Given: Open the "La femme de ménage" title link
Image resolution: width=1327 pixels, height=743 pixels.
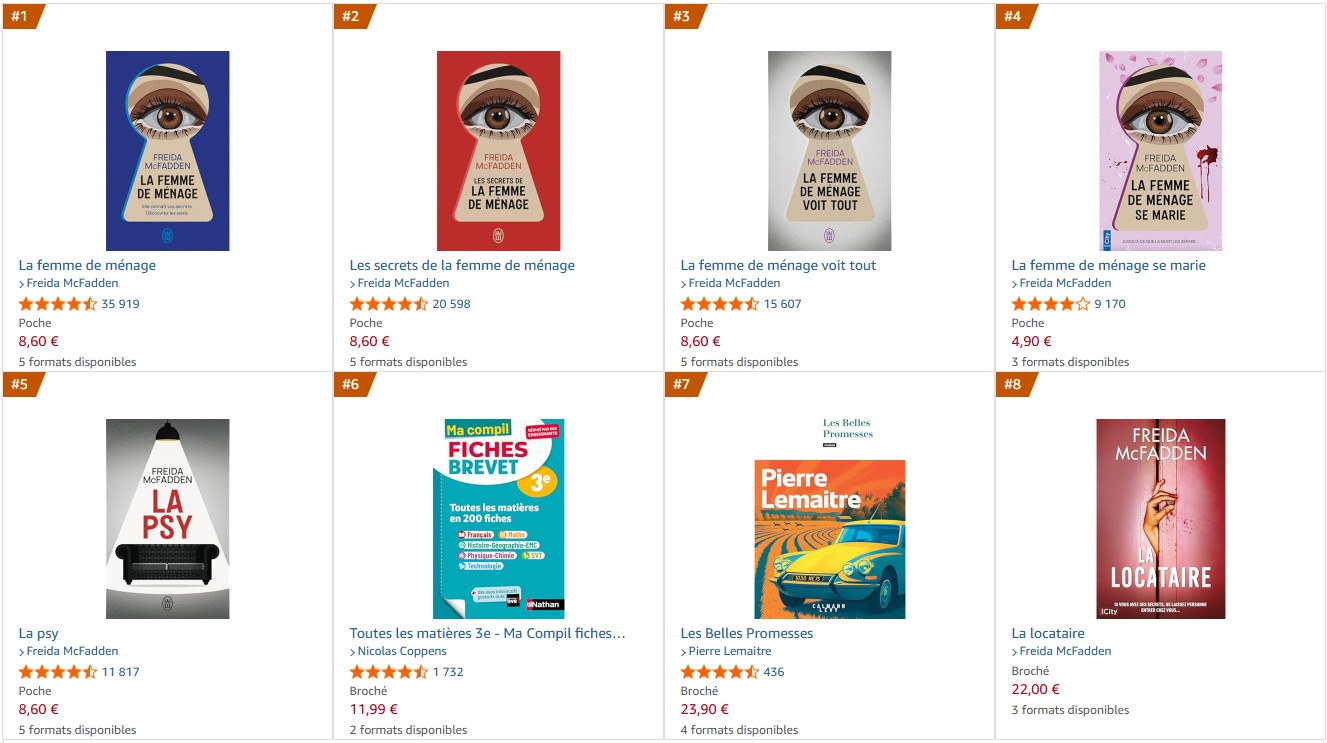Looking at the screenshot, I should (87, 265).
